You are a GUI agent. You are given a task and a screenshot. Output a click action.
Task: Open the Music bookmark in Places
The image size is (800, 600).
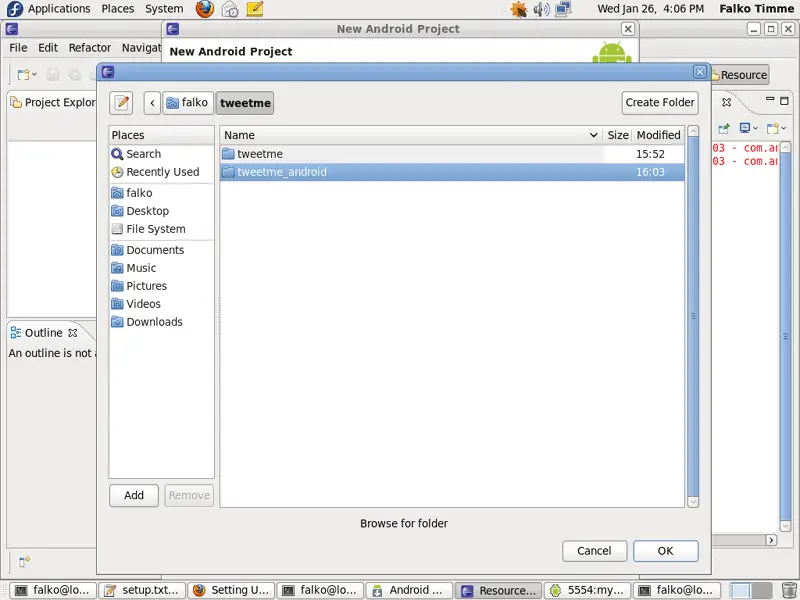point(162,268)
